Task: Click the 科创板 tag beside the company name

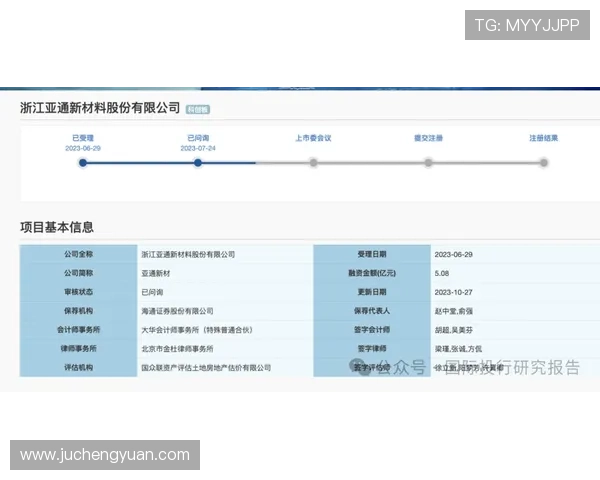Action: (x=198, y=109)
